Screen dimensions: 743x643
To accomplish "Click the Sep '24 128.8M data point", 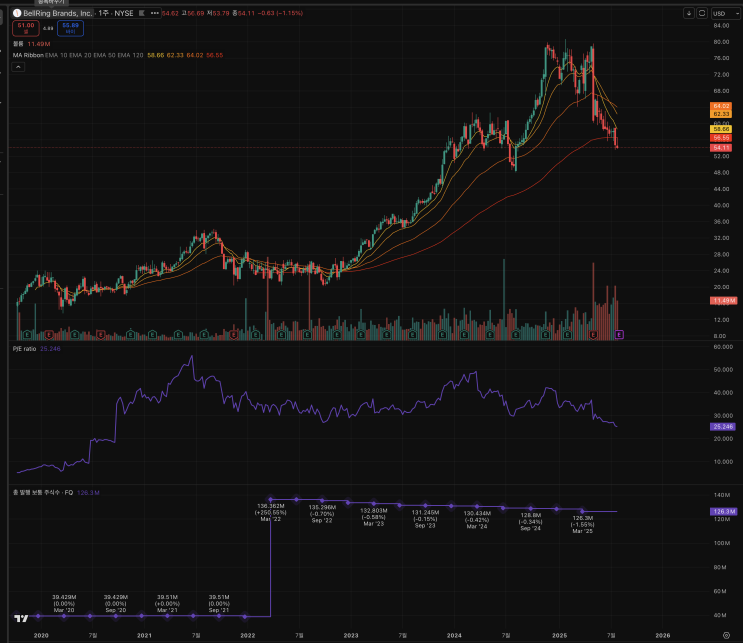I will [531, 508].
